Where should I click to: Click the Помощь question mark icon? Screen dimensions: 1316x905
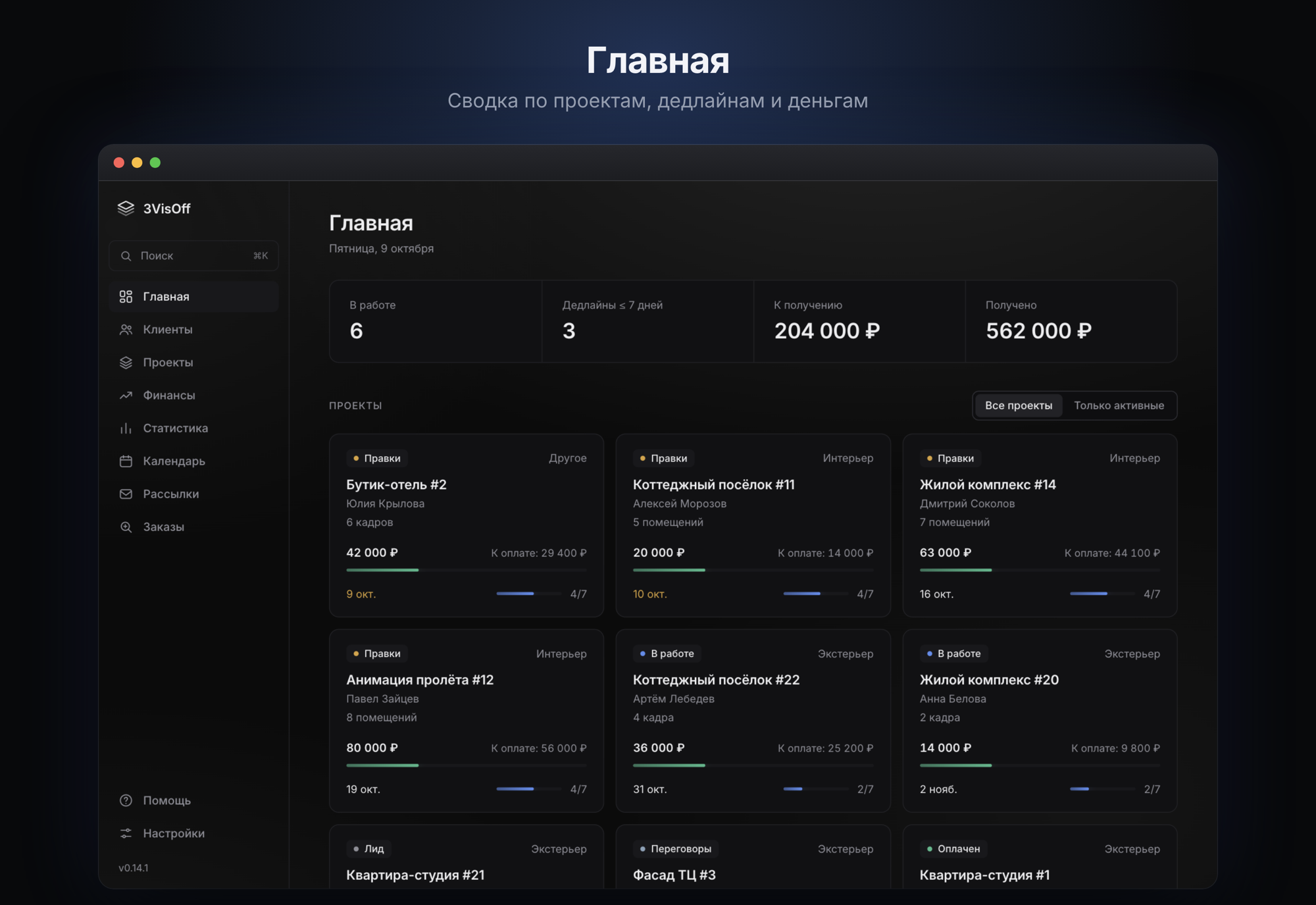[x=126, y=800]
